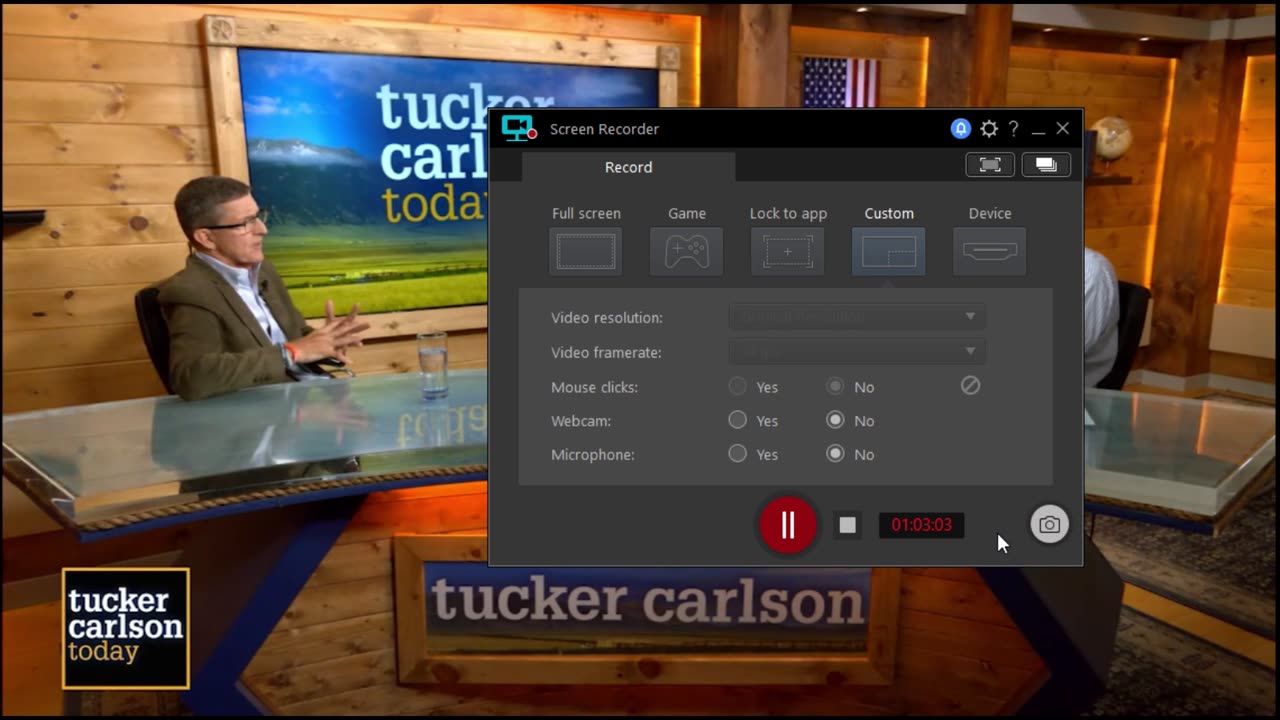Pause the recording with the red button
1280x720 pixels.
pyautogui.click(x=788, y=525)
